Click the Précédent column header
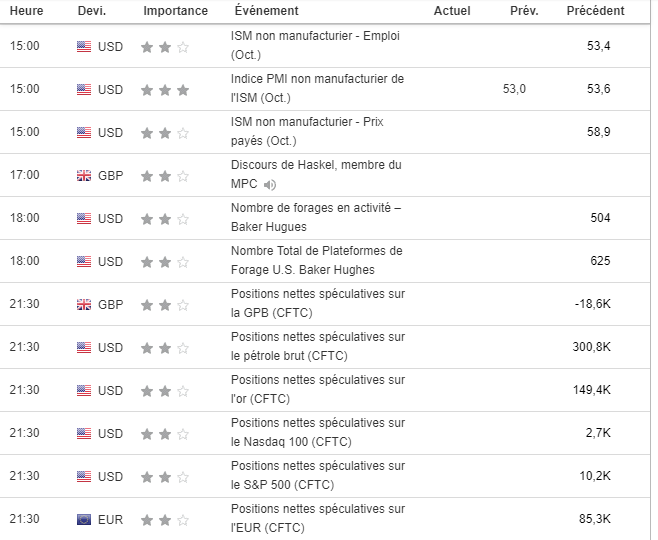This screenshot has height=540, width=658. pos(595,11)
